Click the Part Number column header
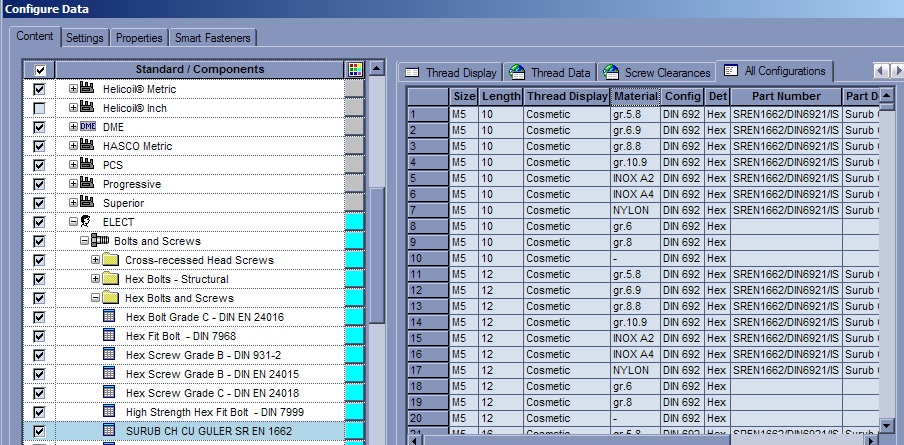This screenshot has height=445, width=904. [786, 96]
